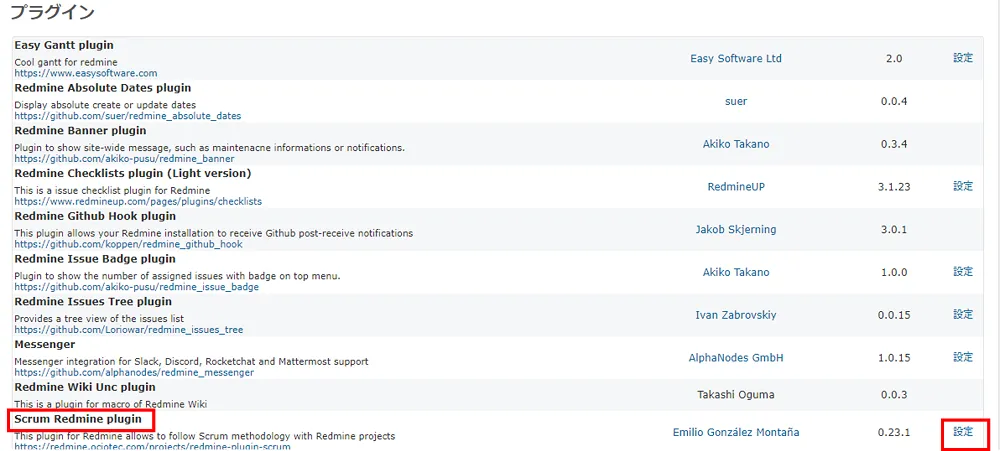The image size is (1000, 451).
Task: Click the 'badge on top menu' description
Action: point(178,276)
